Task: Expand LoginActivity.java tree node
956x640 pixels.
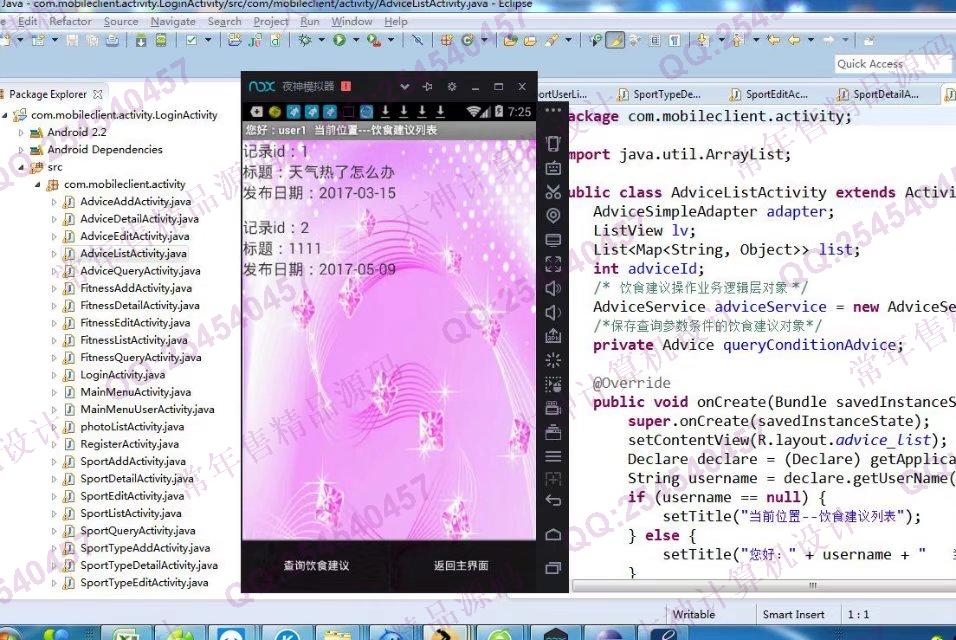Action: [54, 375]
